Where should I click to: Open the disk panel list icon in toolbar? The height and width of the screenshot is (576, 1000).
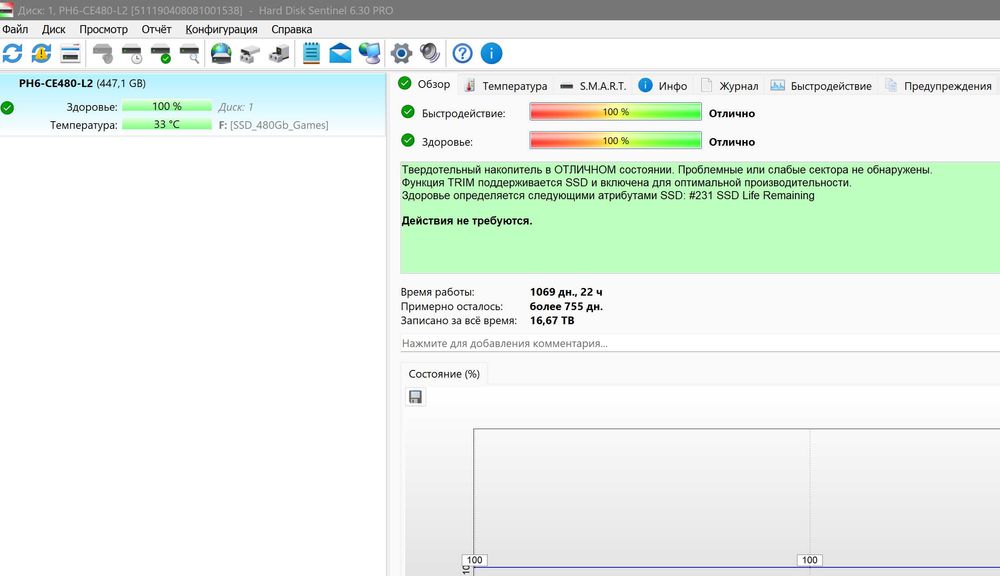[70, 54]
